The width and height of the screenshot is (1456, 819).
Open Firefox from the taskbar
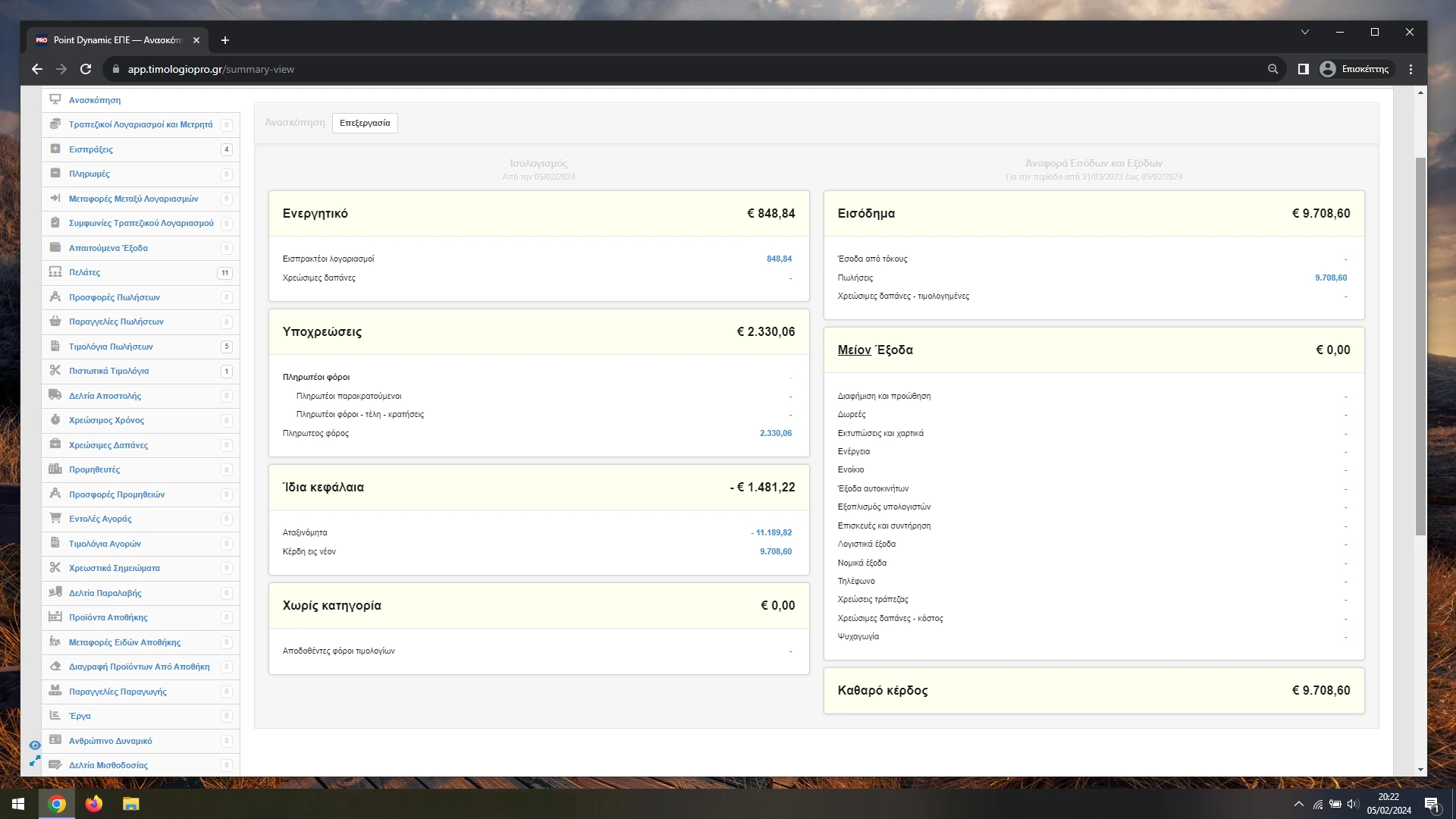[x=94, y=804]
